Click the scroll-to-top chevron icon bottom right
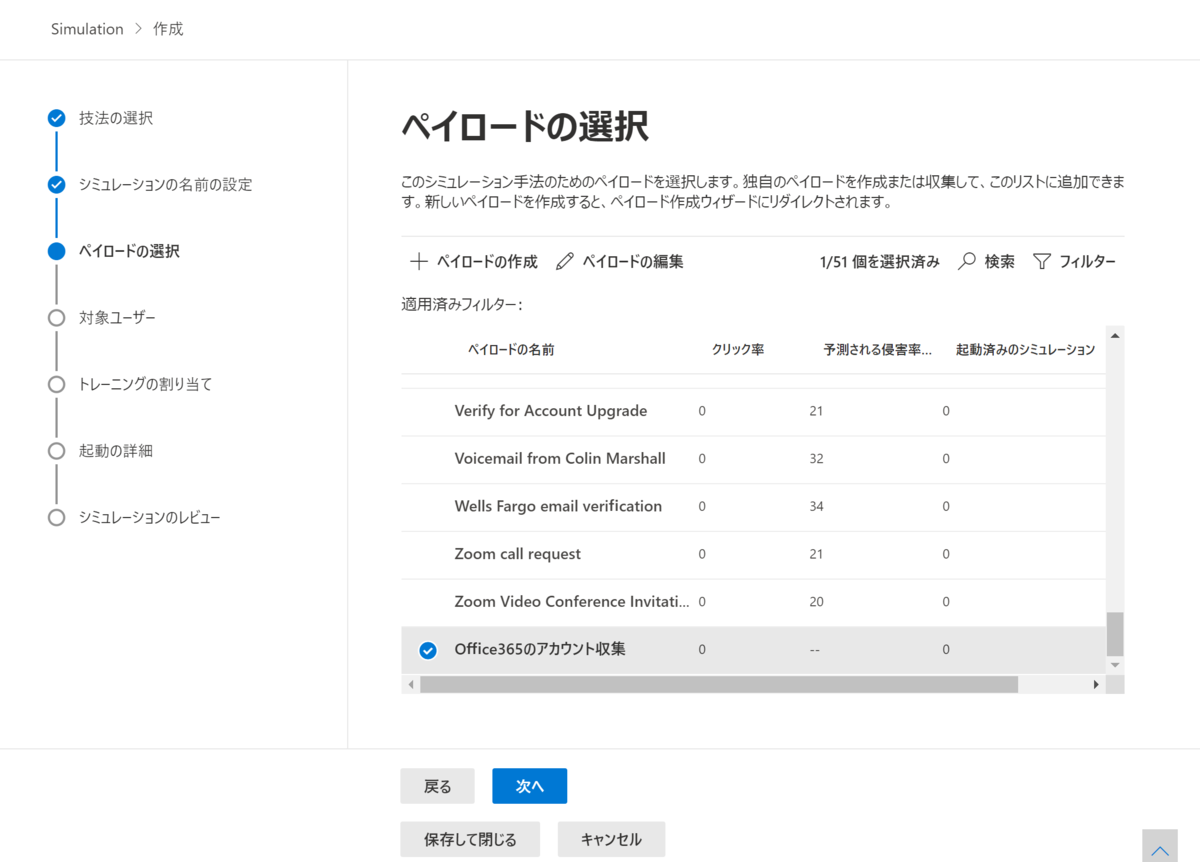The width and height of the screenshot is (1200, 862). [1159, 845]
